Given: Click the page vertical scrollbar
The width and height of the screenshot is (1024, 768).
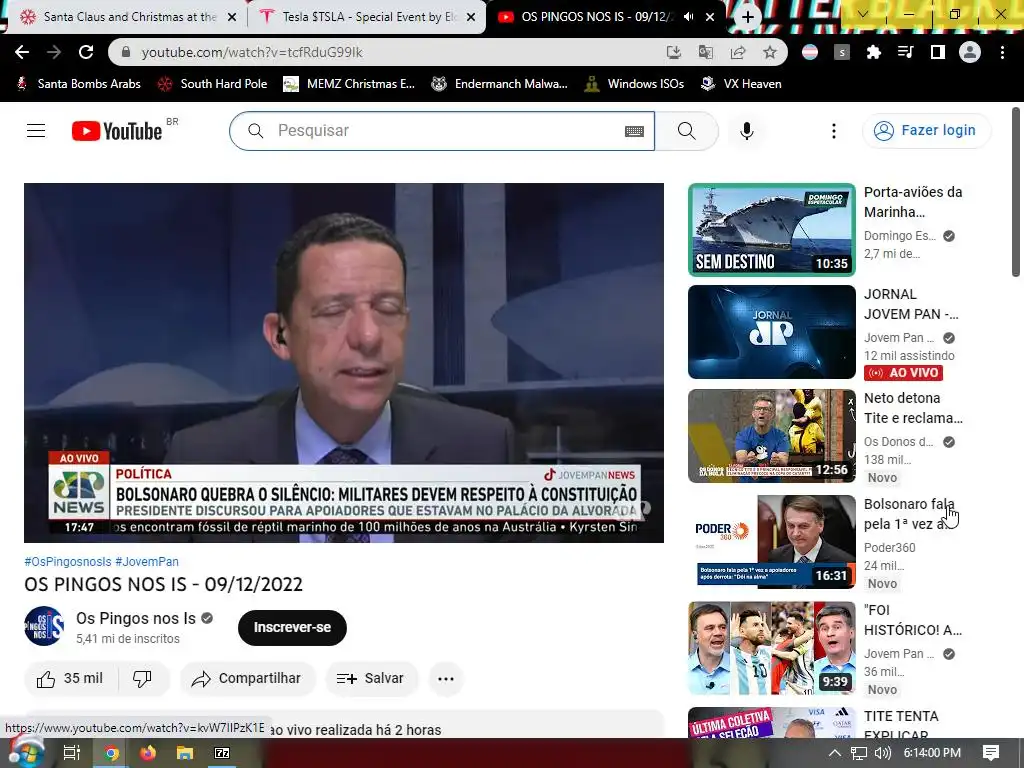Looking at the screenshot, I should (x=1016, y=192).
